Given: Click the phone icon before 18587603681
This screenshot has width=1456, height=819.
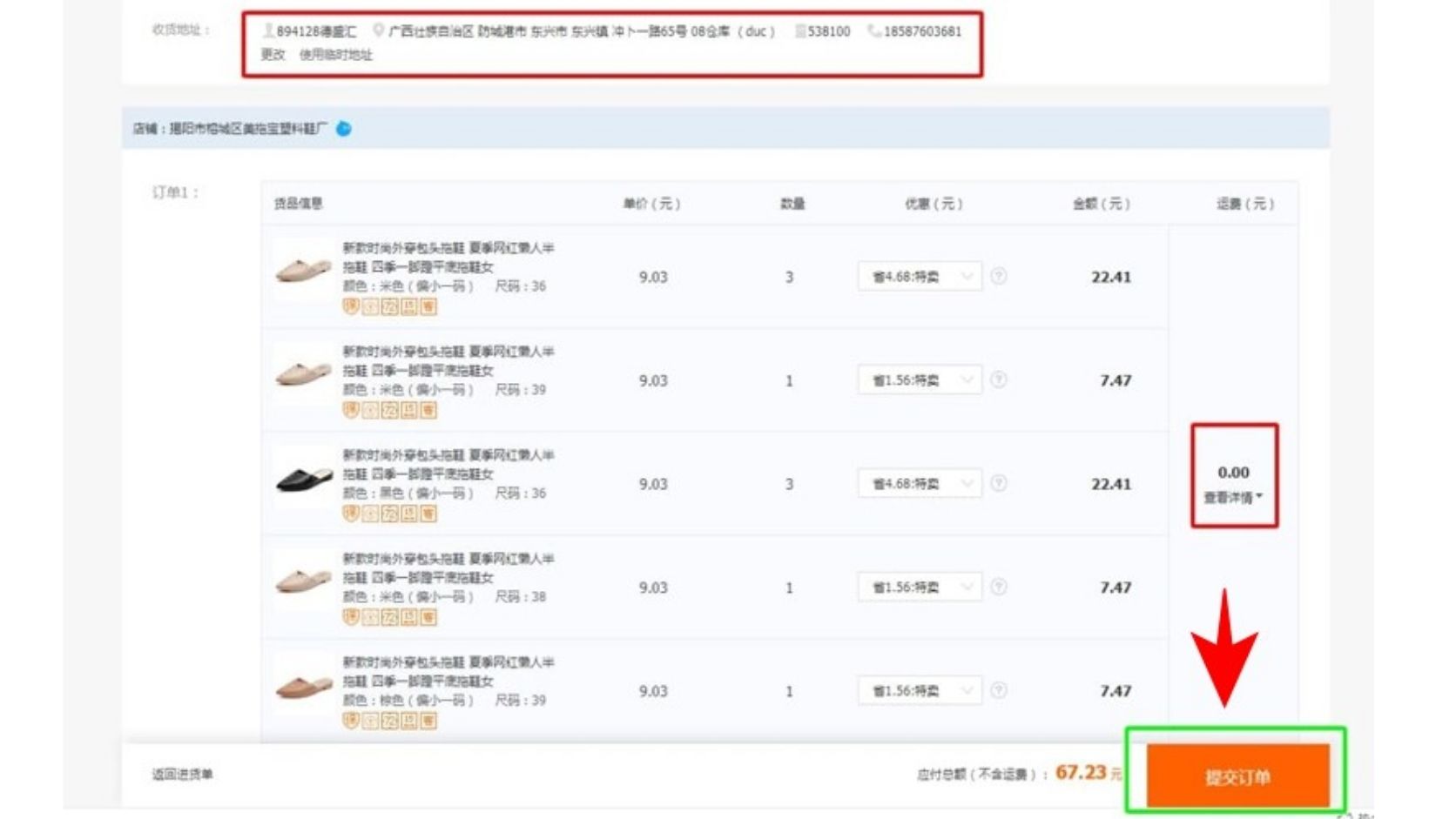Looking at the screenshot, I should tap(874, 30).
